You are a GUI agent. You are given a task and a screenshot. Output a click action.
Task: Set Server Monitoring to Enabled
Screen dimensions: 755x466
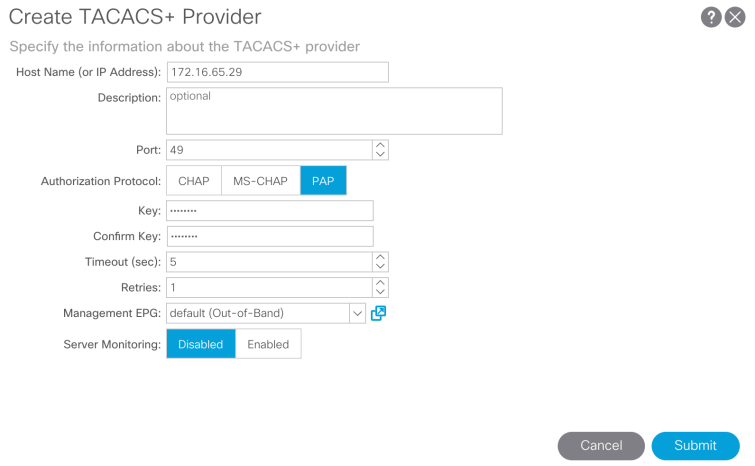(x=268, y=344)
